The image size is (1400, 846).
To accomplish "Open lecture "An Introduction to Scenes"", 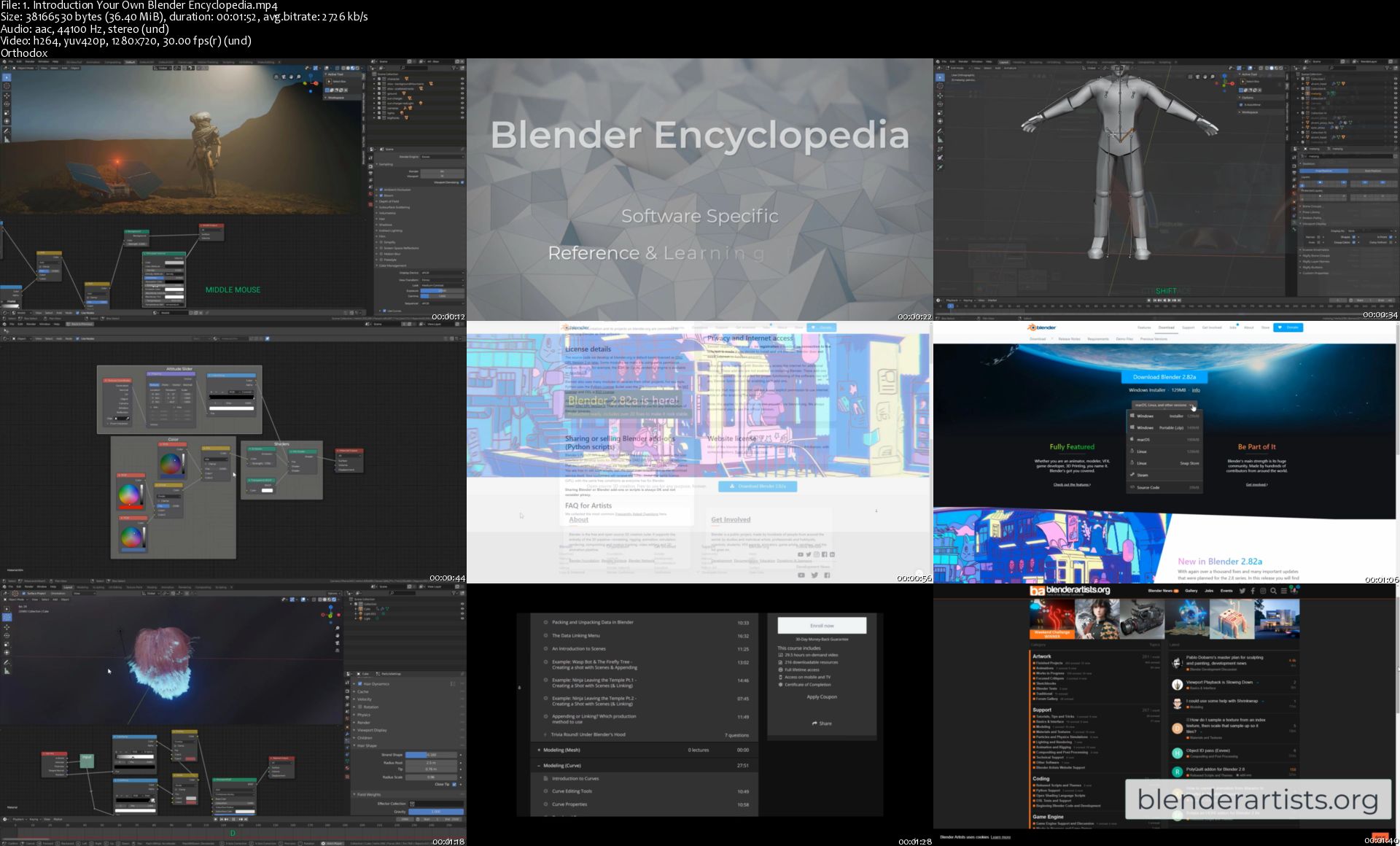I will coord(579,648).
